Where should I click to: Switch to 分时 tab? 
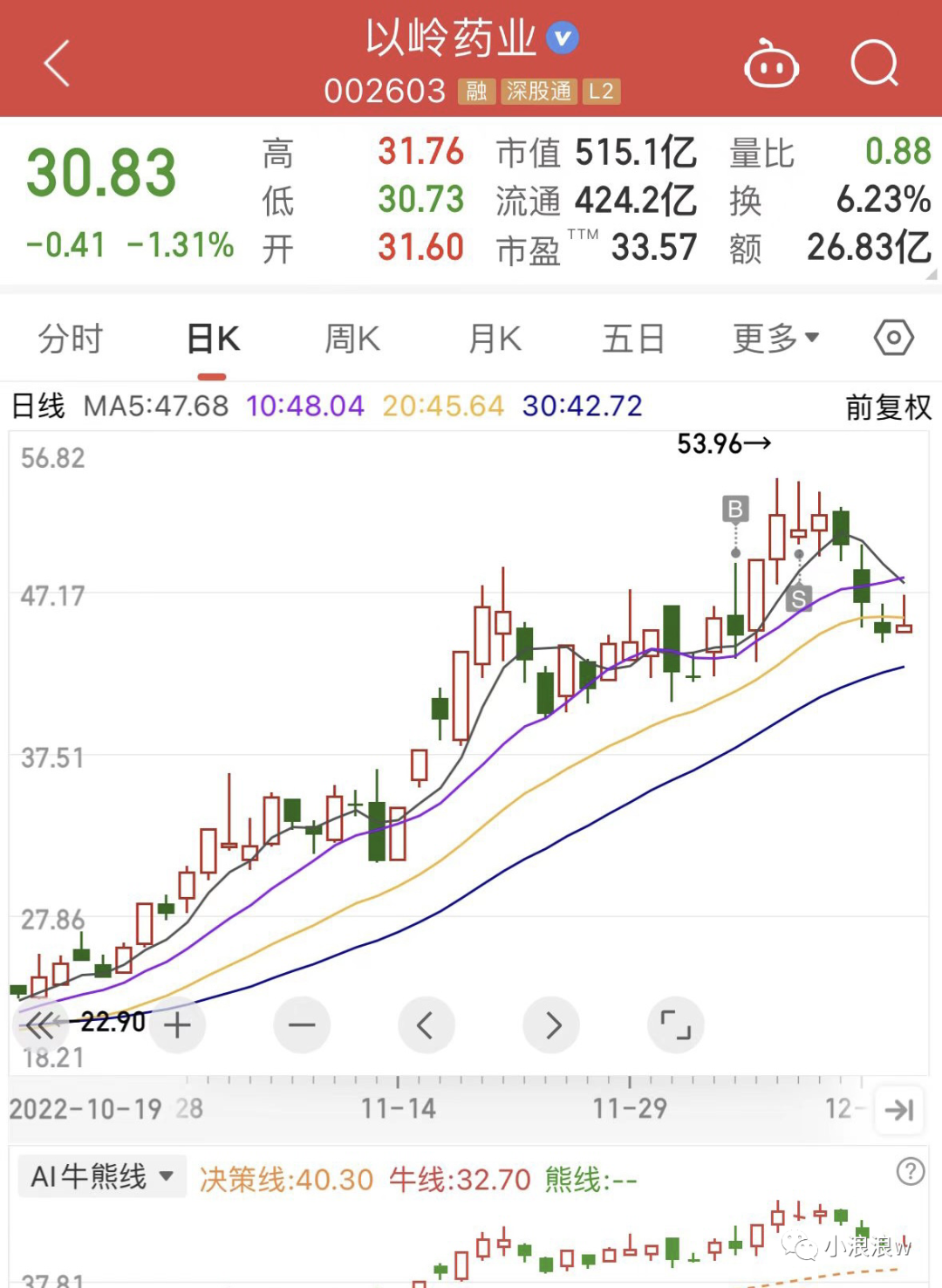point(71,339)
